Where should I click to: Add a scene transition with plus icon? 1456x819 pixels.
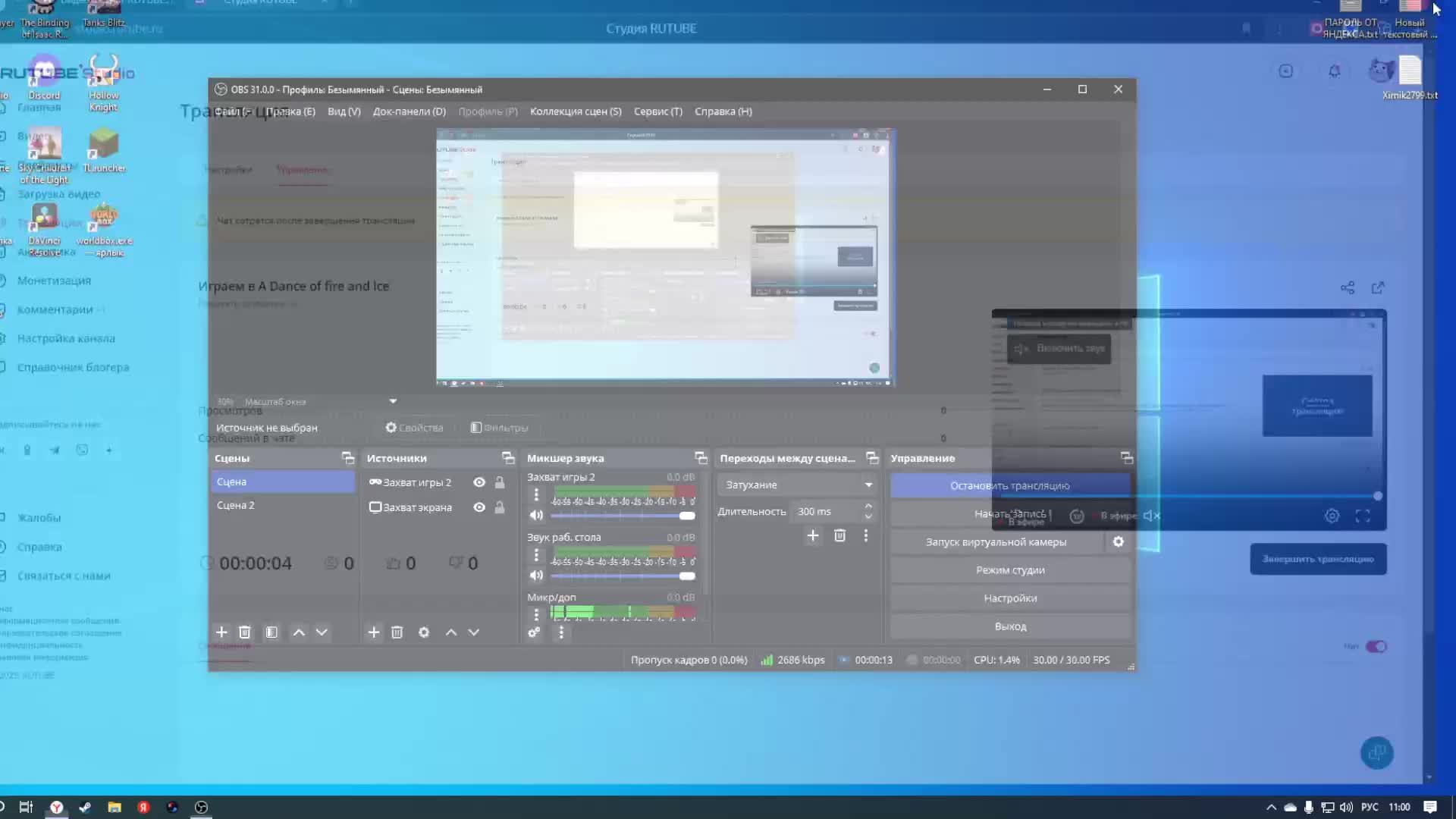(x=813, y=535)
